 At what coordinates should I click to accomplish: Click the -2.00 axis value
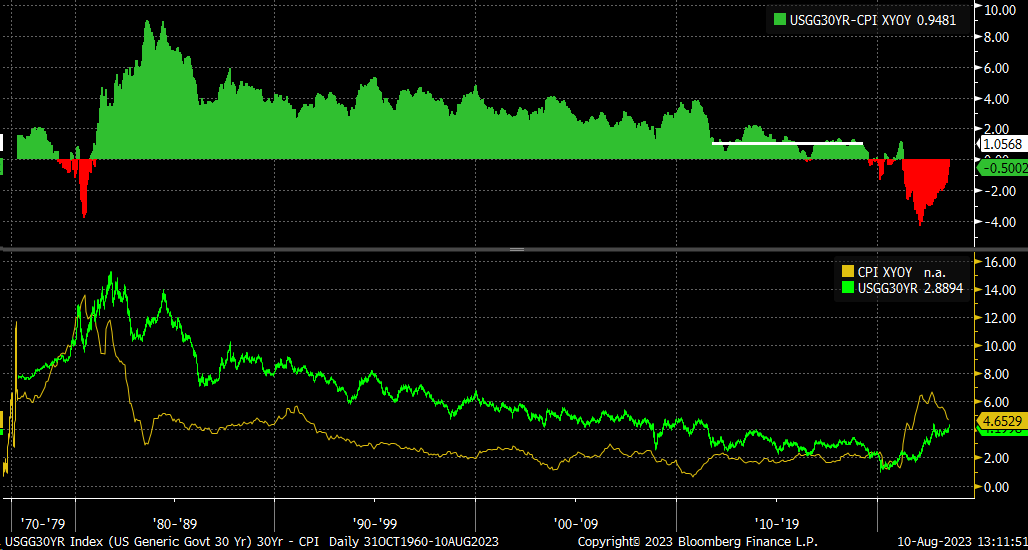pyautogui.click(x=1001, y=191)
